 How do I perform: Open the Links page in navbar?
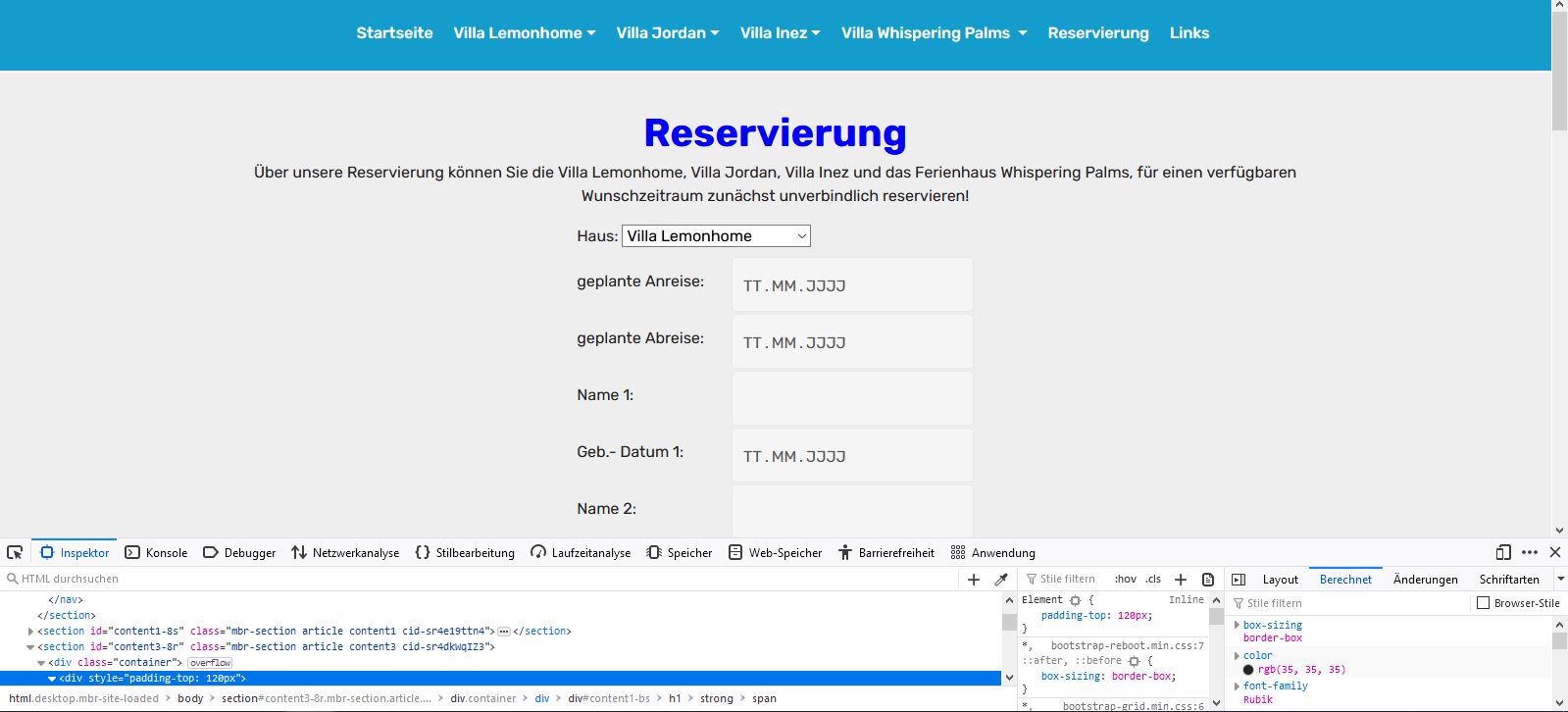(1189, 33)
